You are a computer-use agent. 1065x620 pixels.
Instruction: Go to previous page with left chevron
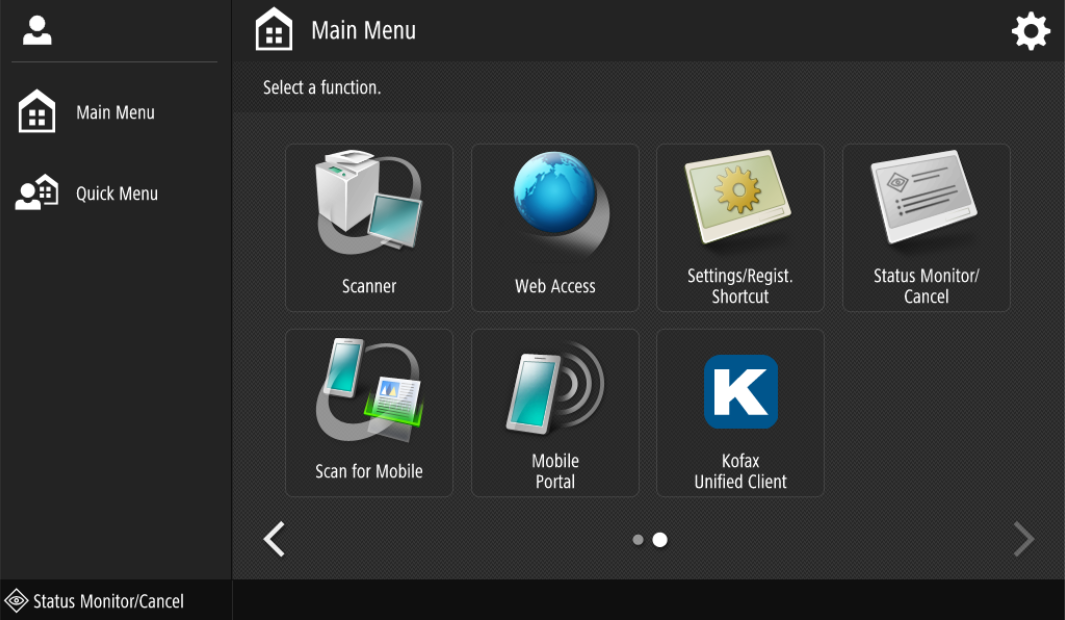tap(274, 540)
